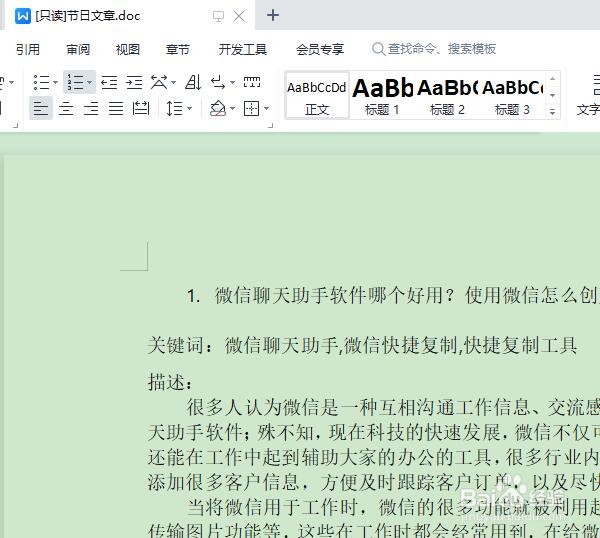Image resolution: width=600 pixels, height=538 pixels.
Task: Click the sort A-Z icon
Action: click(x=193, y=82)
